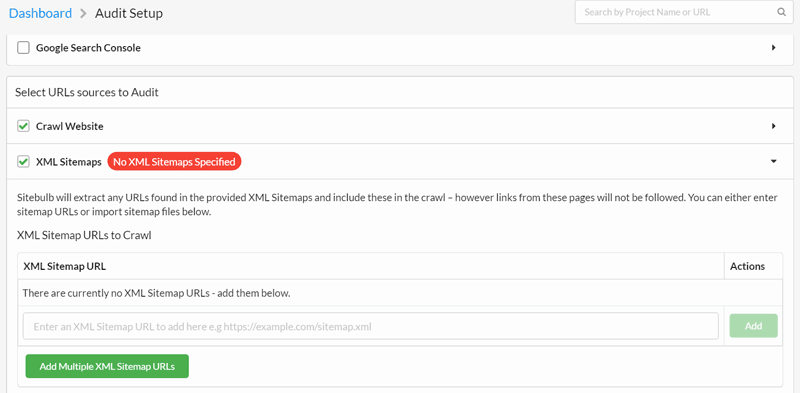The image size is (800, 393).
Task: Click the breadcrumb separator chevron
Action: pos(83,14)
